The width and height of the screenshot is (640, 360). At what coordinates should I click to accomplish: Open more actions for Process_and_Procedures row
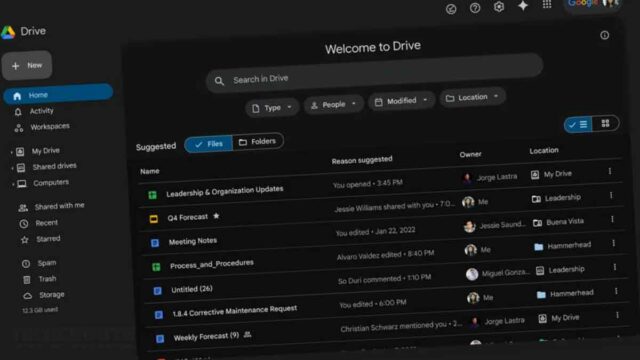[x=613, y=243]
